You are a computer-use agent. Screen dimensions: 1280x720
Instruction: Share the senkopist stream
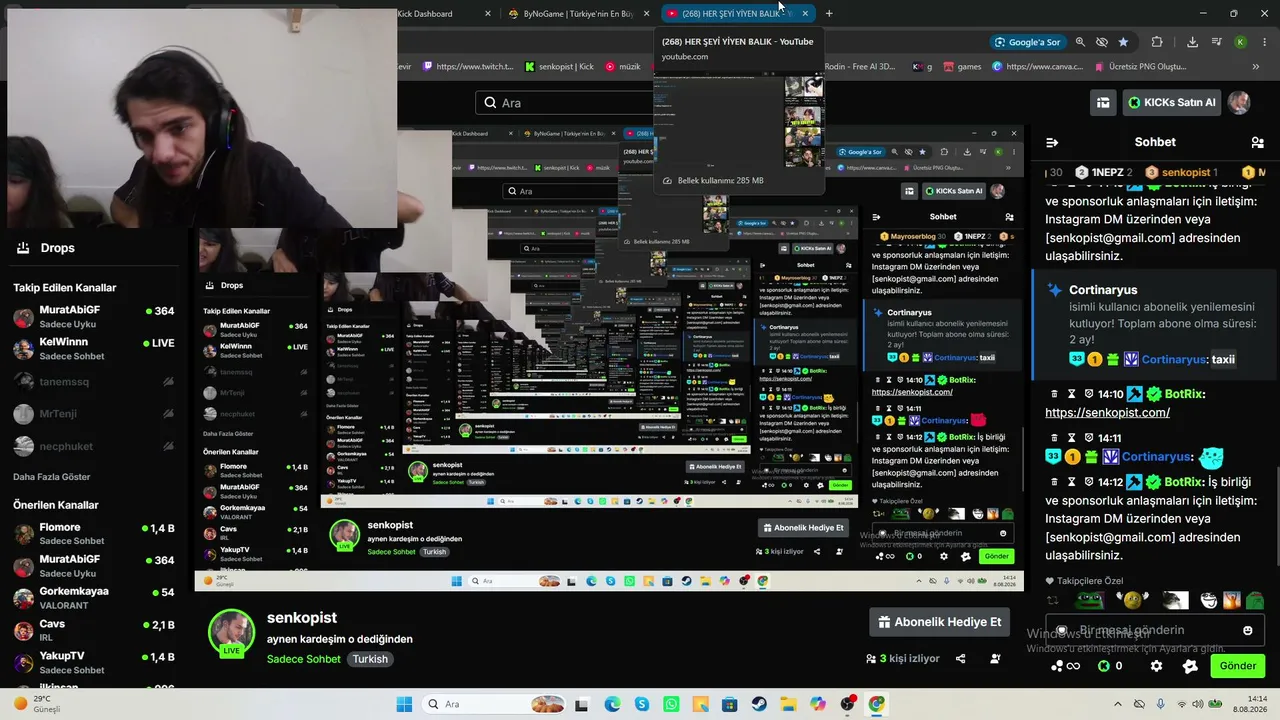pyautogui.click(x=960, y=659)
